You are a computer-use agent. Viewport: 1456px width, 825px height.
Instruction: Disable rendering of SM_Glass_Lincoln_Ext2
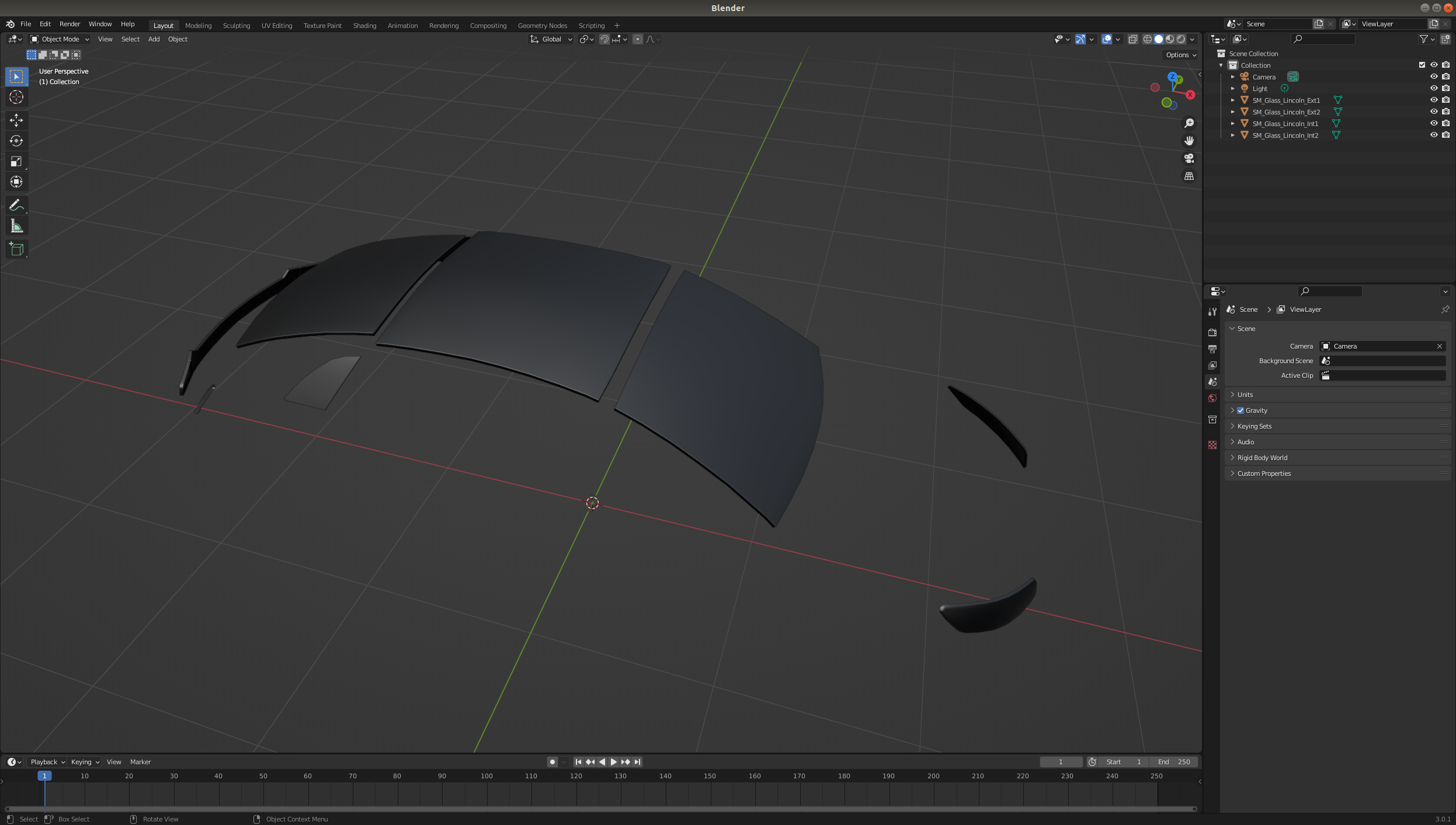(1445, 112)
